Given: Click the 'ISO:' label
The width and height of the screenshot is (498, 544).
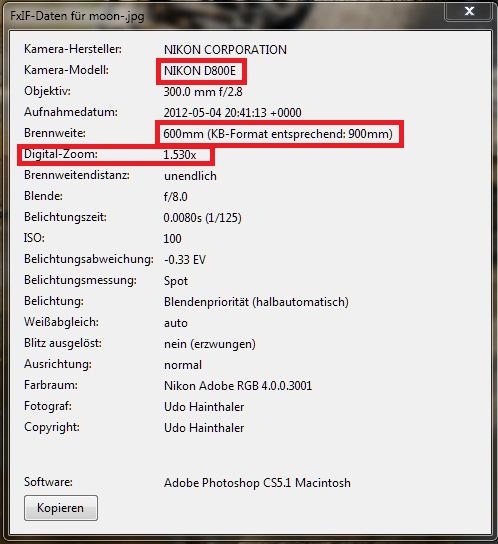Looking at the screenshot, I should 34,238.
